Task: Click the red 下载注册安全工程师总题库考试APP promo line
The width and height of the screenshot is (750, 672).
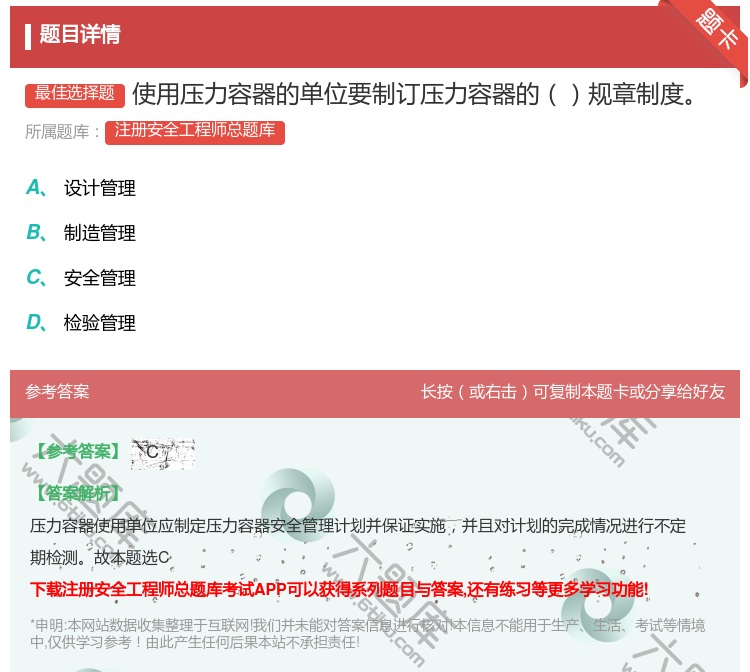Action: 339,589
